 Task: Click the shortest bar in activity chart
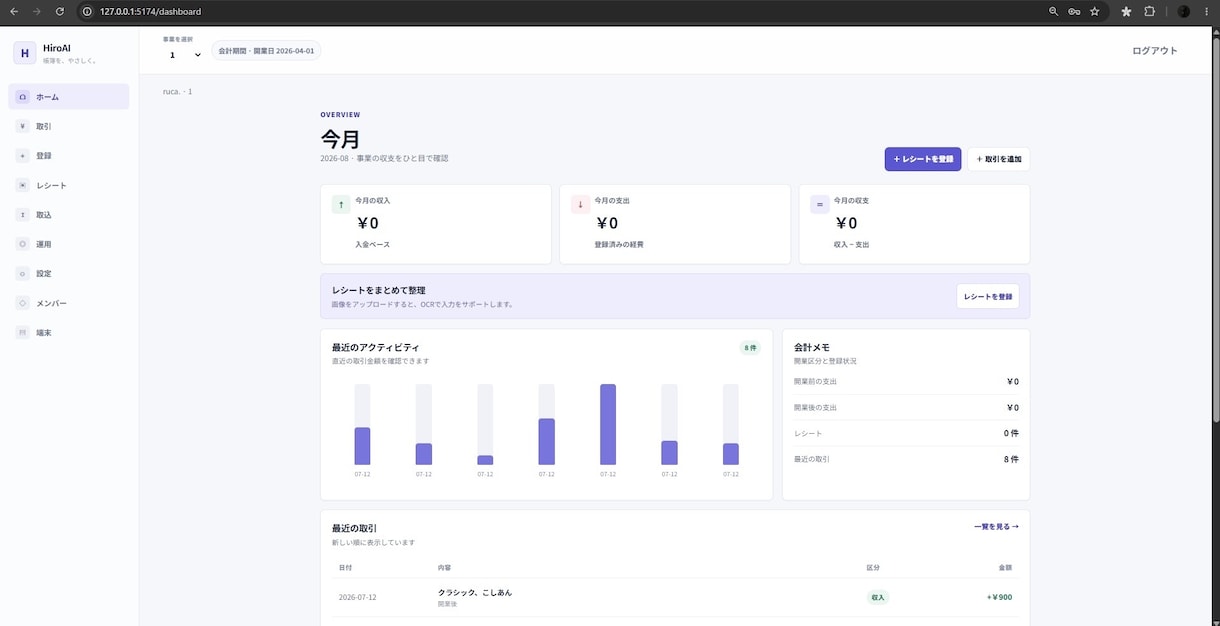tap(485, 460)
